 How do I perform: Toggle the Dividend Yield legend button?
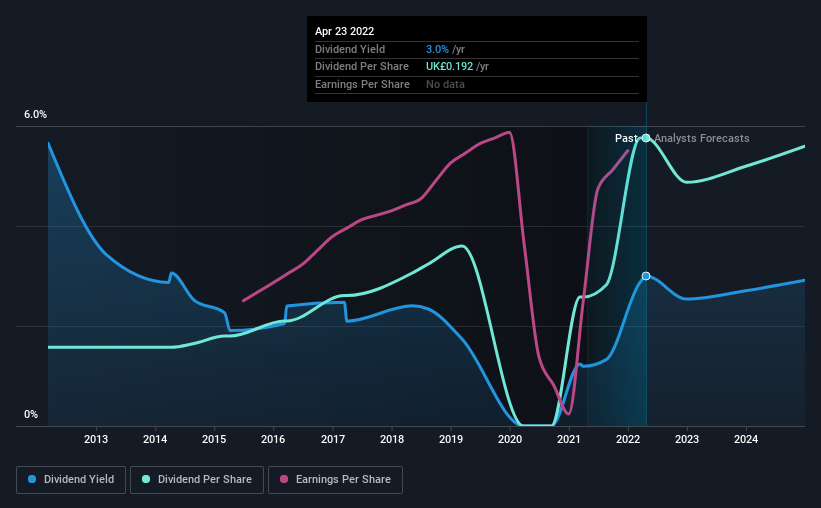71,480
